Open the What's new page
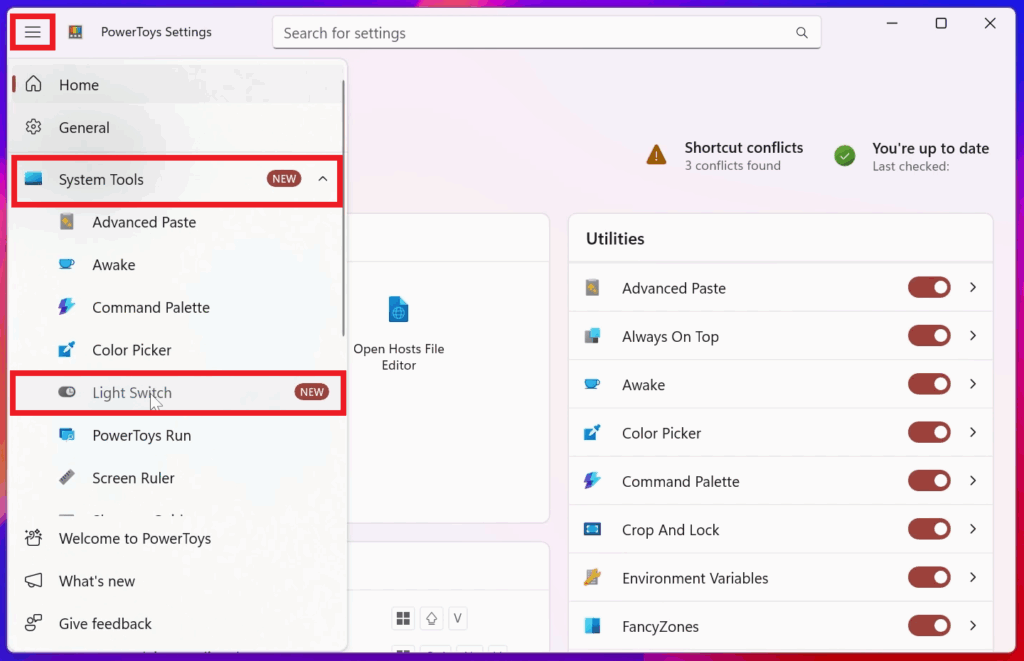Image resolution: width=1024 pixels, height=661 pixels. 97,581
